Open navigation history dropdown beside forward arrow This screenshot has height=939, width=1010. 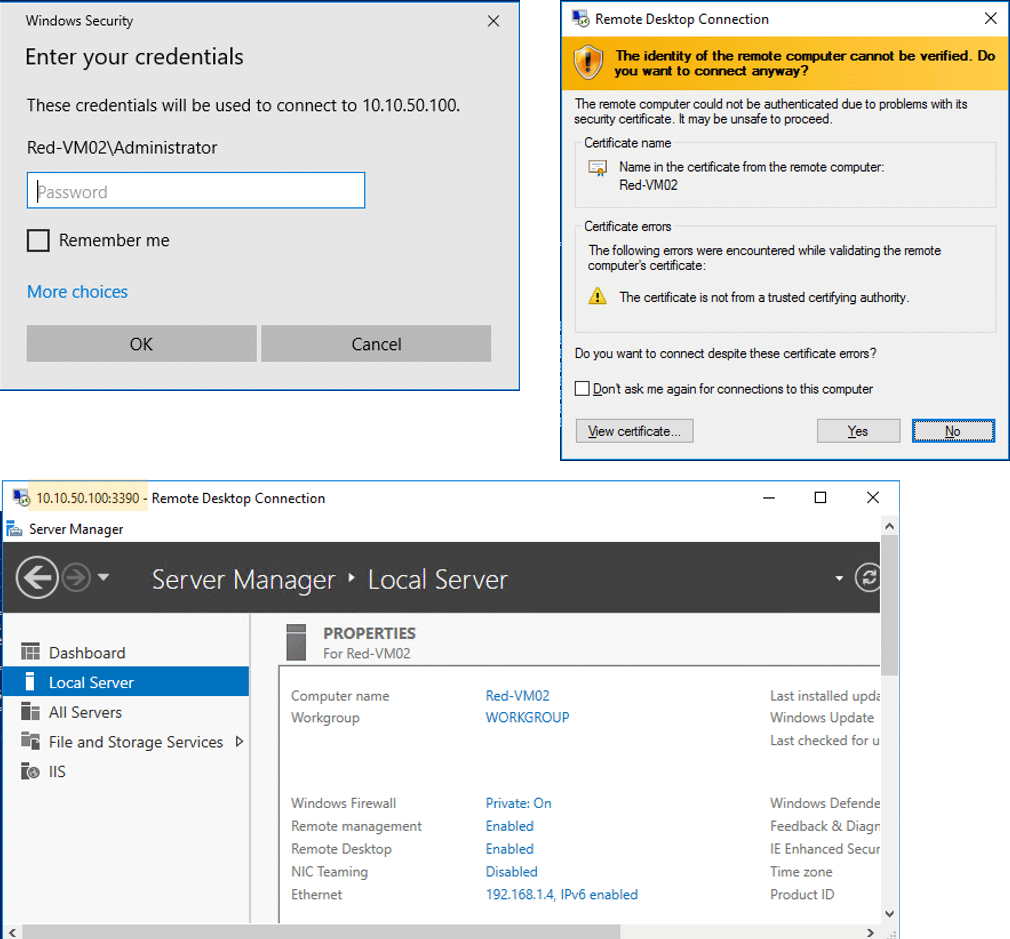[x=104, y=577]
